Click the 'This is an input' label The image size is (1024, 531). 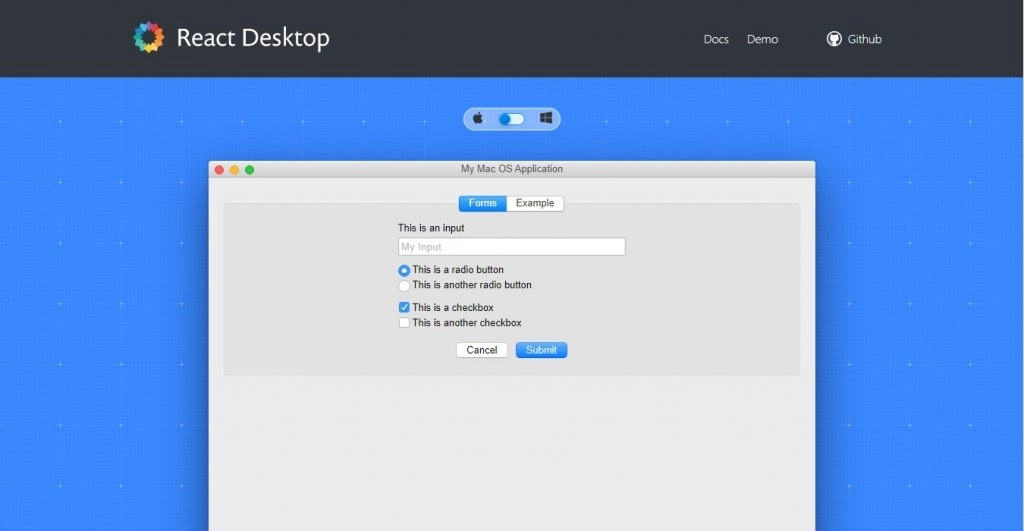pyautogui.click(x=431, y=228)
